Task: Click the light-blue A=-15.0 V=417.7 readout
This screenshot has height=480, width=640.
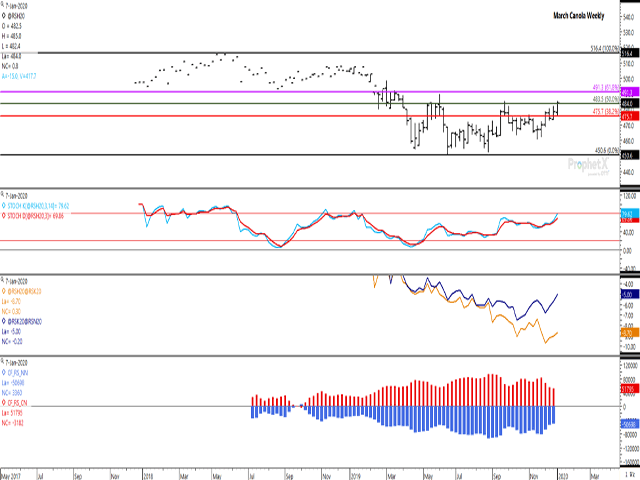Action: coord(19,76)
